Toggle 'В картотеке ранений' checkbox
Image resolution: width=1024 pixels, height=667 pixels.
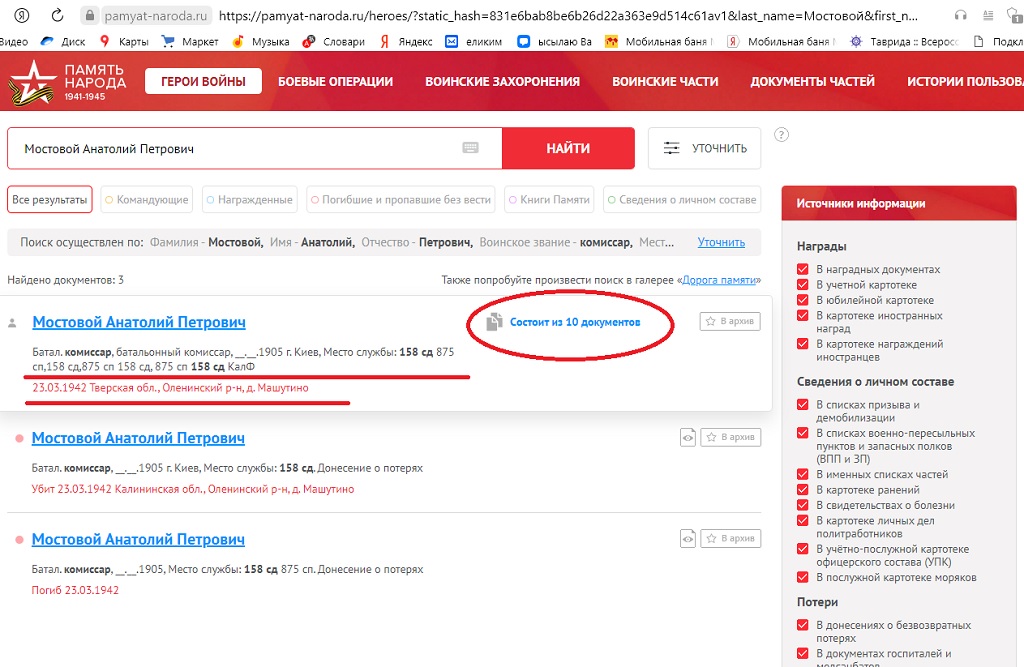(x=803, y=490)
